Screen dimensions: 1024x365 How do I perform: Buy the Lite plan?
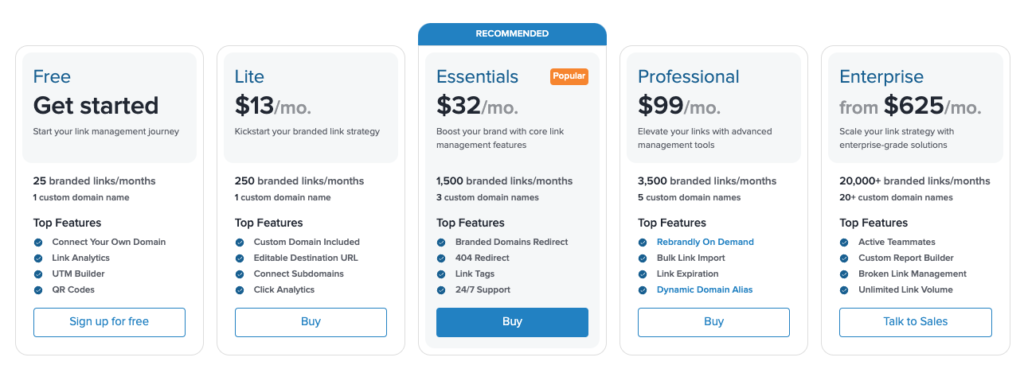(311, 322)
